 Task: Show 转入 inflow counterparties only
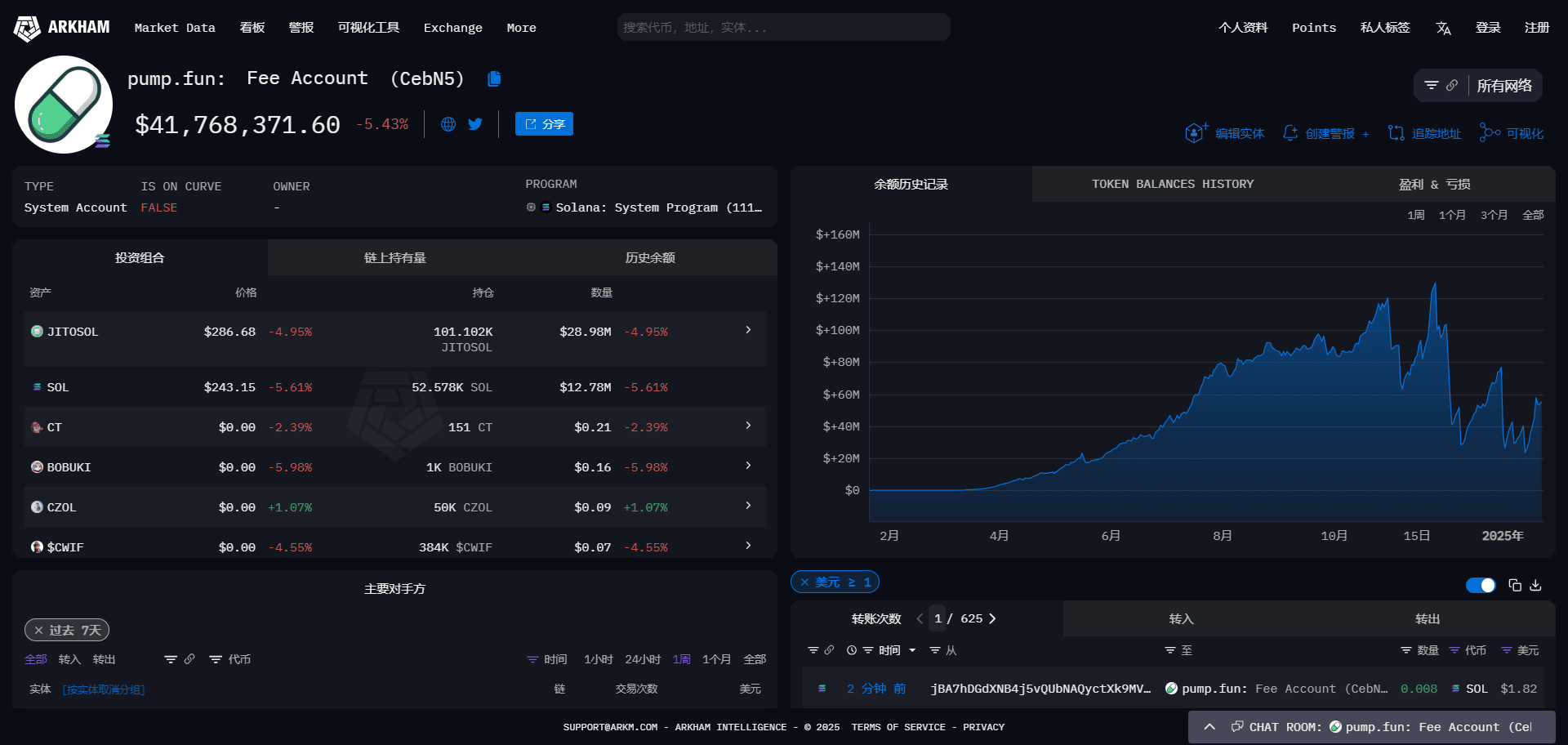(x=69, y=659)
